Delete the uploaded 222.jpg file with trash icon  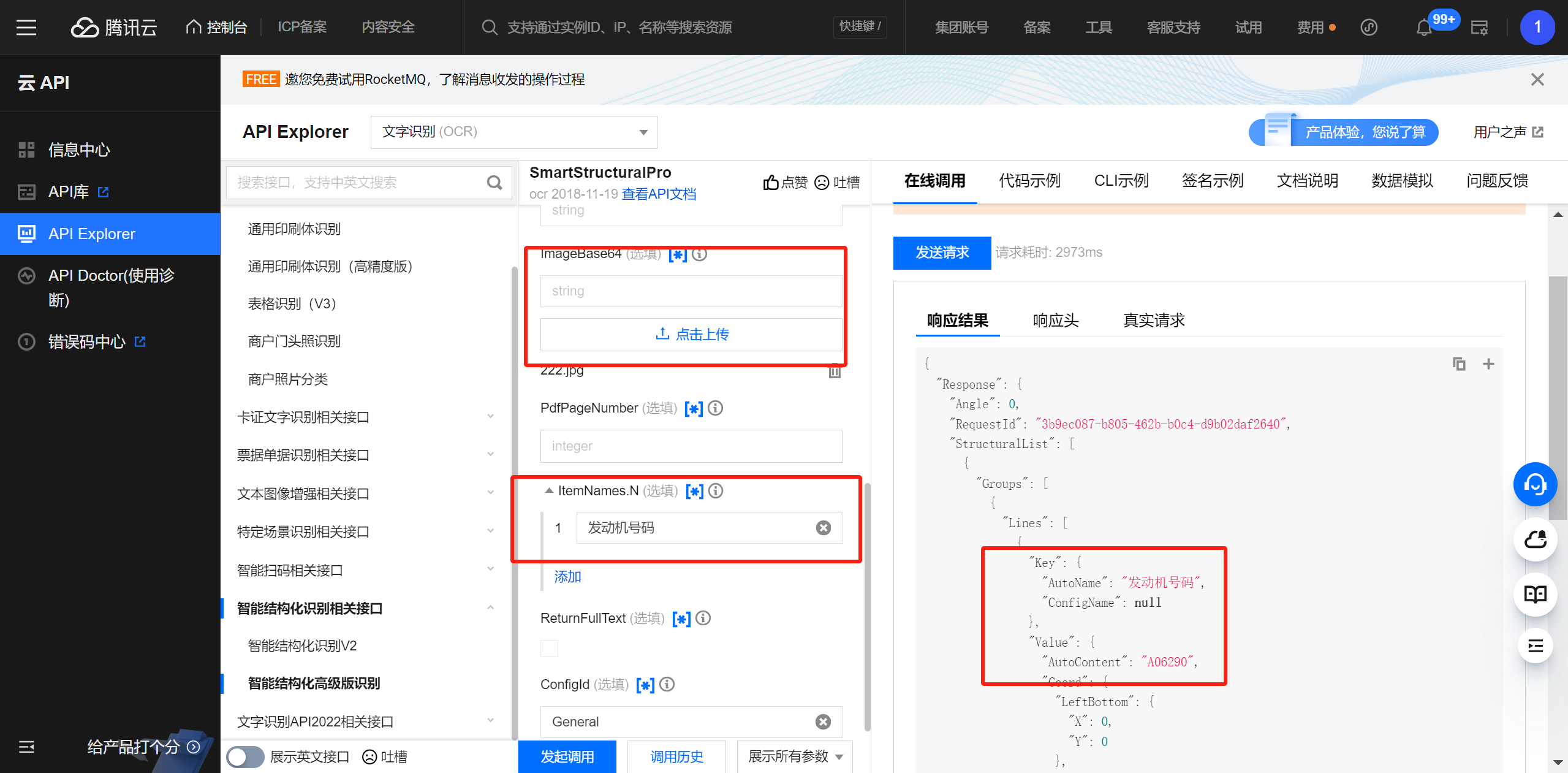(835, 371)
